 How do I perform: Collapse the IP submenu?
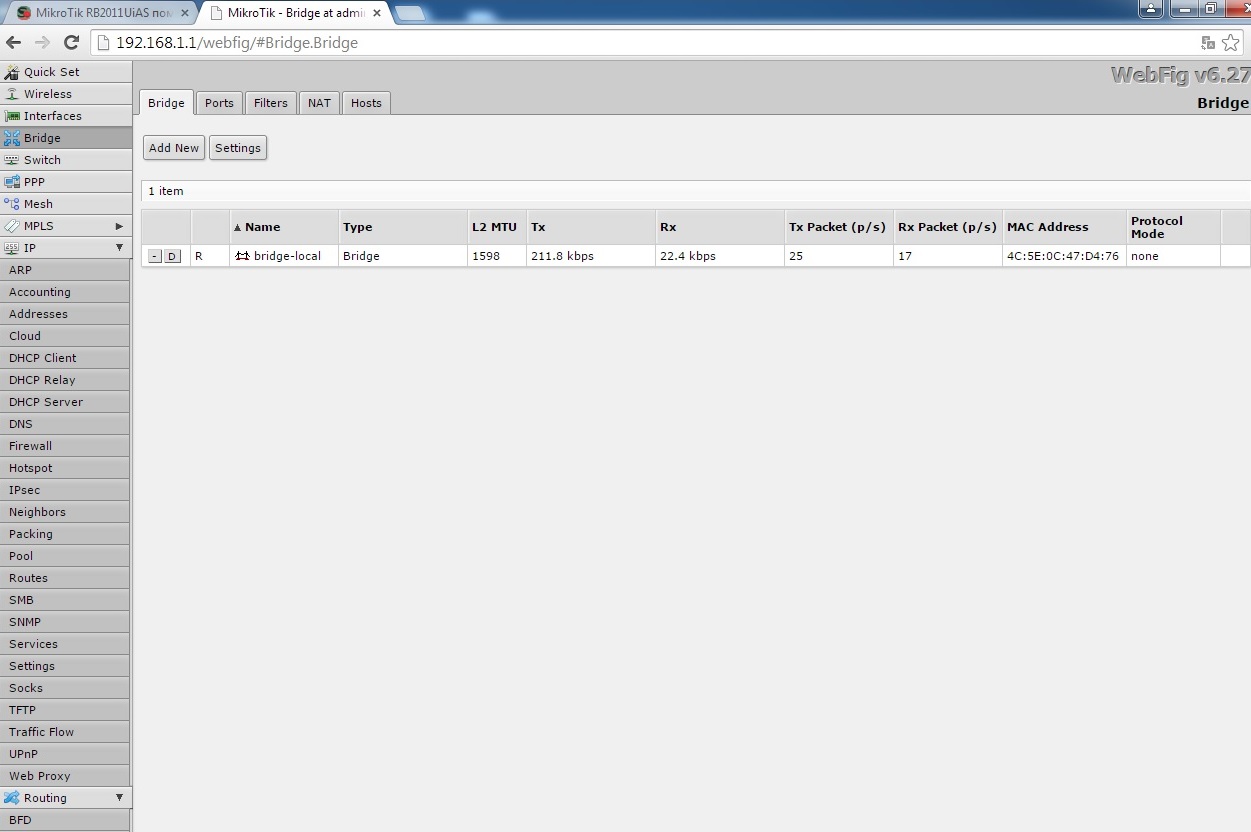tap(65, 248)
